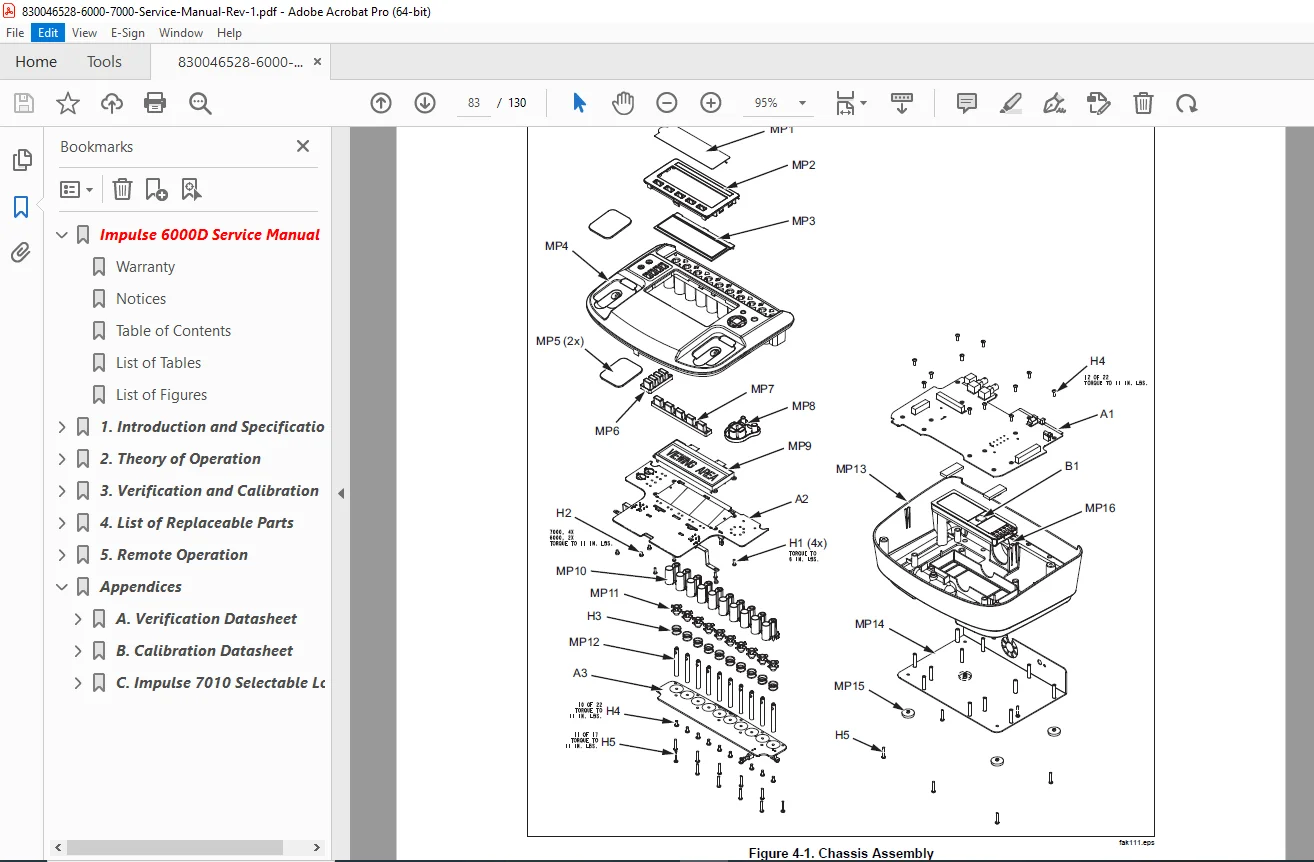1314x862 pixels.
Task: Open the View menu
Action: click(x=84, y=32)
